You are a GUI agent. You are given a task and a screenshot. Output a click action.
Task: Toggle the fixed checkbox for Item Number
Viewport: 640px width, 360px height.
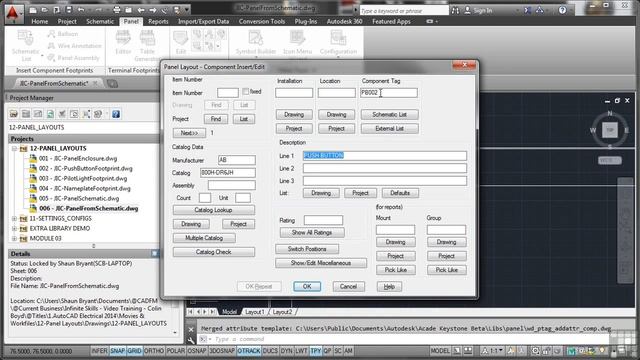pyautogui.click(x=245, y=91)
